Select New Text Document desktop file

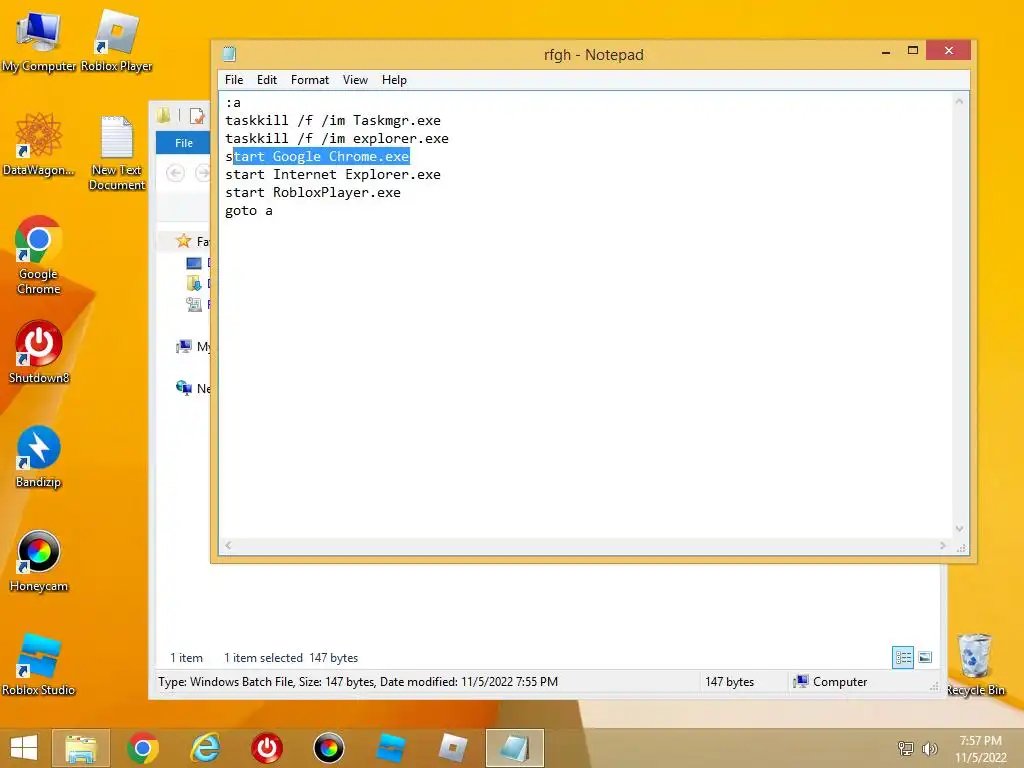click(x=117, y=152)
